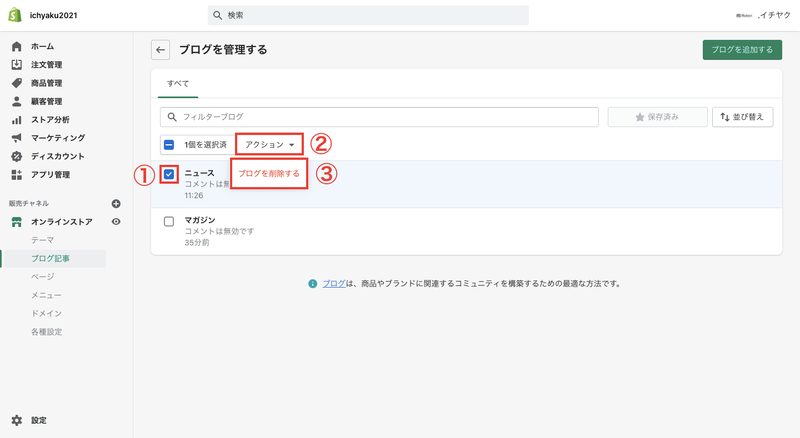Open the 並び替え sort menu

pos(742,117)
